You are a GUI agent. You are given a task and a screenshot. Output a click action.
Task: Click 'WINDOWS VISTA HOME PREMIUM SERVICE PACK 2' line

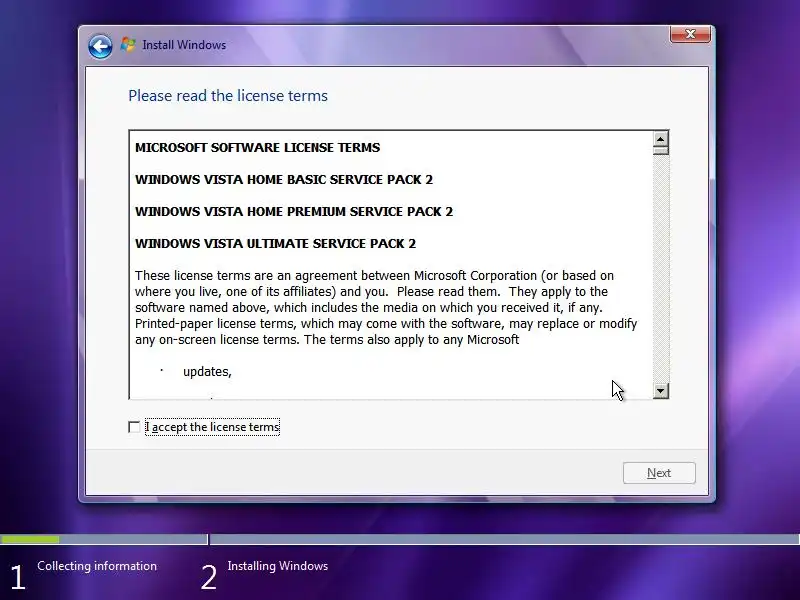tap(294, 212)
